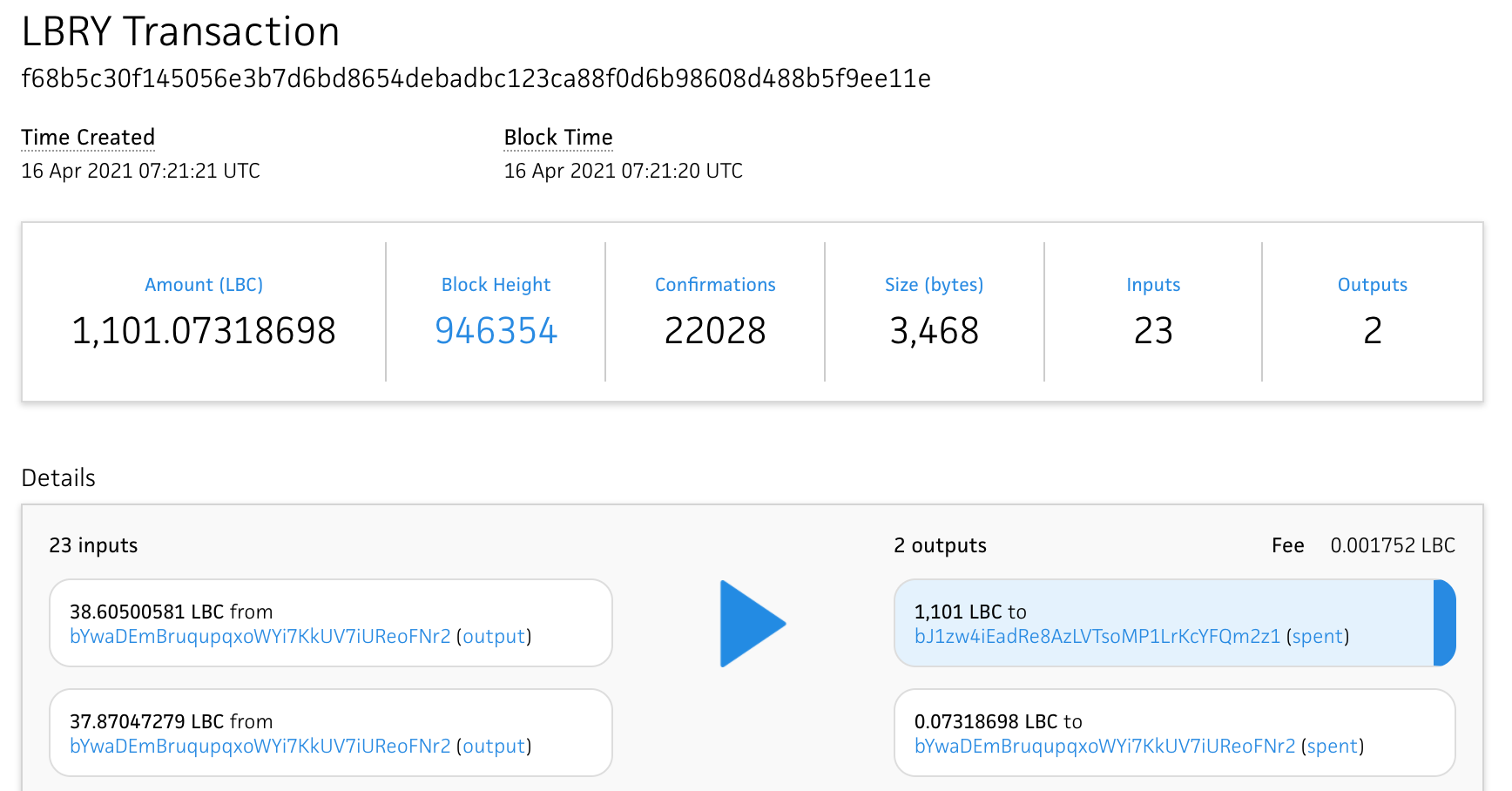Image resolution: width=1512 pixels, height=791 pixels.
Task: Click the Confirmations label
Action: 715,285
